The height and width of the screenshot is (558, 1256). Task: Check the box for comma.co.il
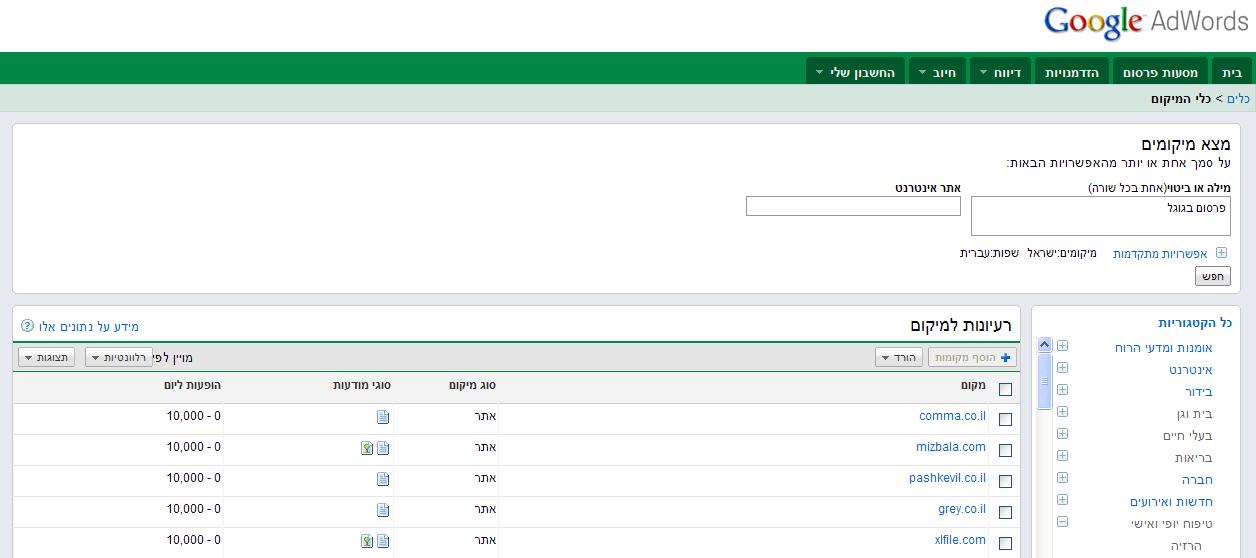coord(1005,420)
